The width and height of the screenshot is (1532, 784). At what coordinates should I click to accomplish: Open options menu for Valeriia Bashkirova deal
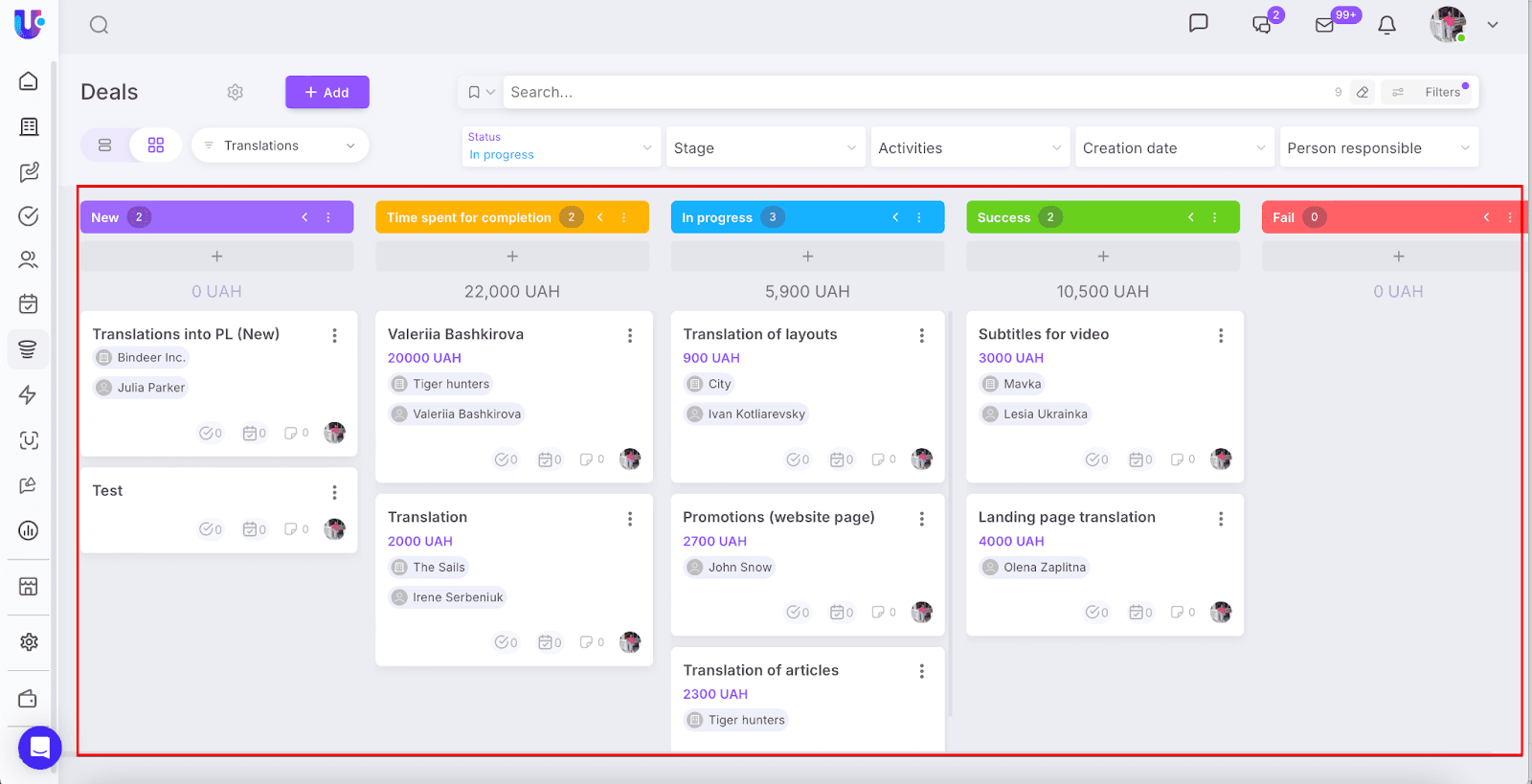pyautogui.click(x=630, y=335)
